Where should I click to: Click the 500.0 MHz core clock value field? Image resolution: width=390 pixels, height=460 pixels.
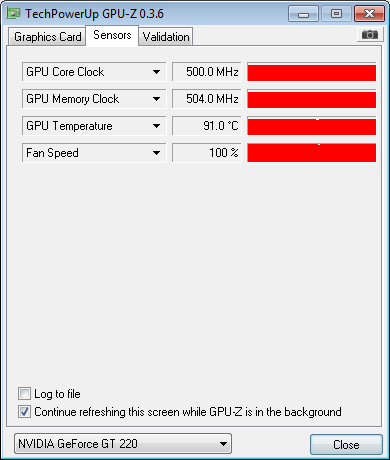(207, 72)
